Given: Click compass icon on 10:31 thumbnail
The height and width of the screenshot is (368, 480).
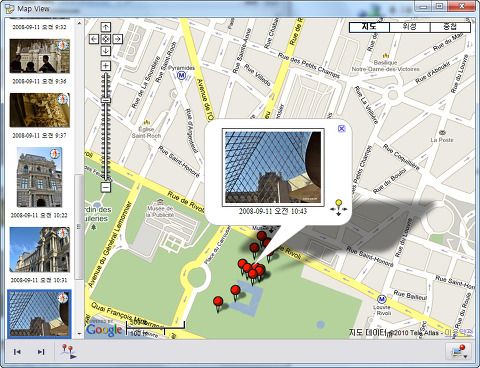Looking at the screenshot, I should [62, 233].
